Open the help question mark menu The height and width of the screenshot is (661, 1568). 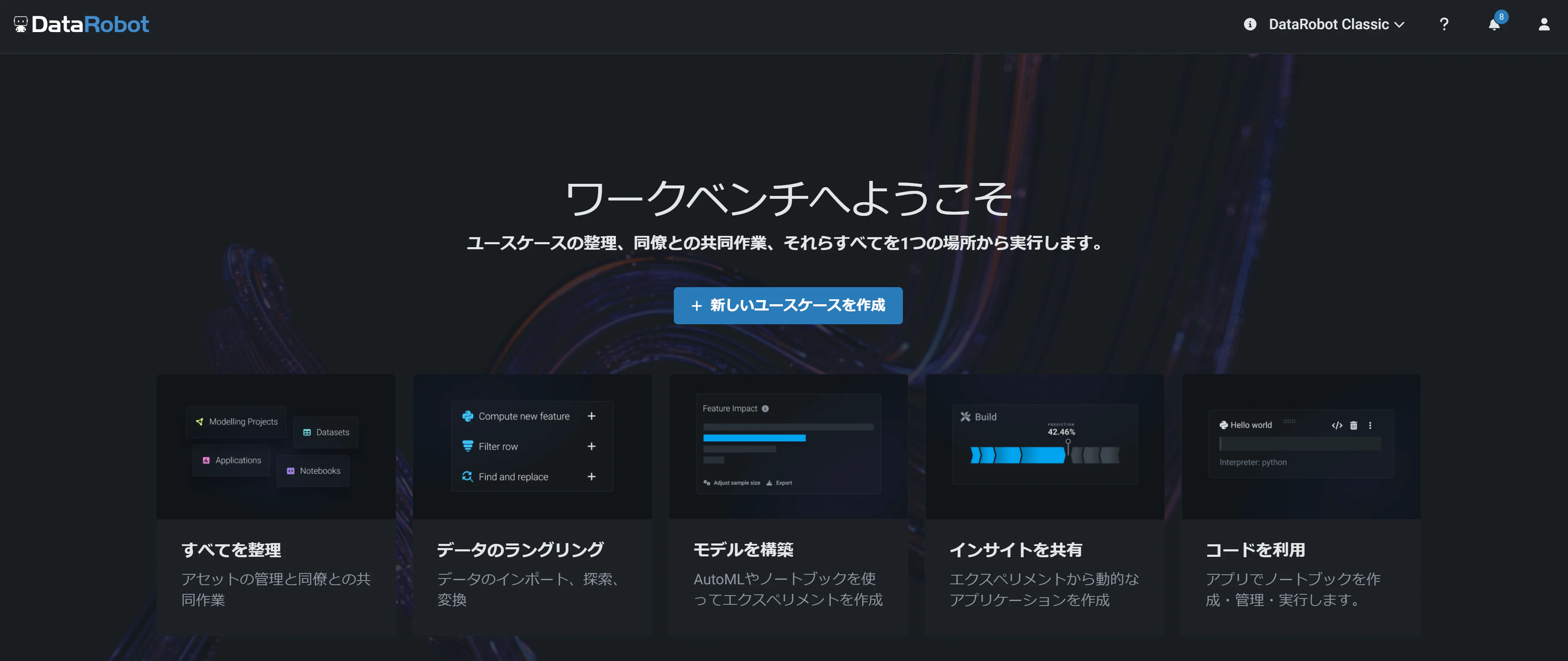pos(1444,24)
